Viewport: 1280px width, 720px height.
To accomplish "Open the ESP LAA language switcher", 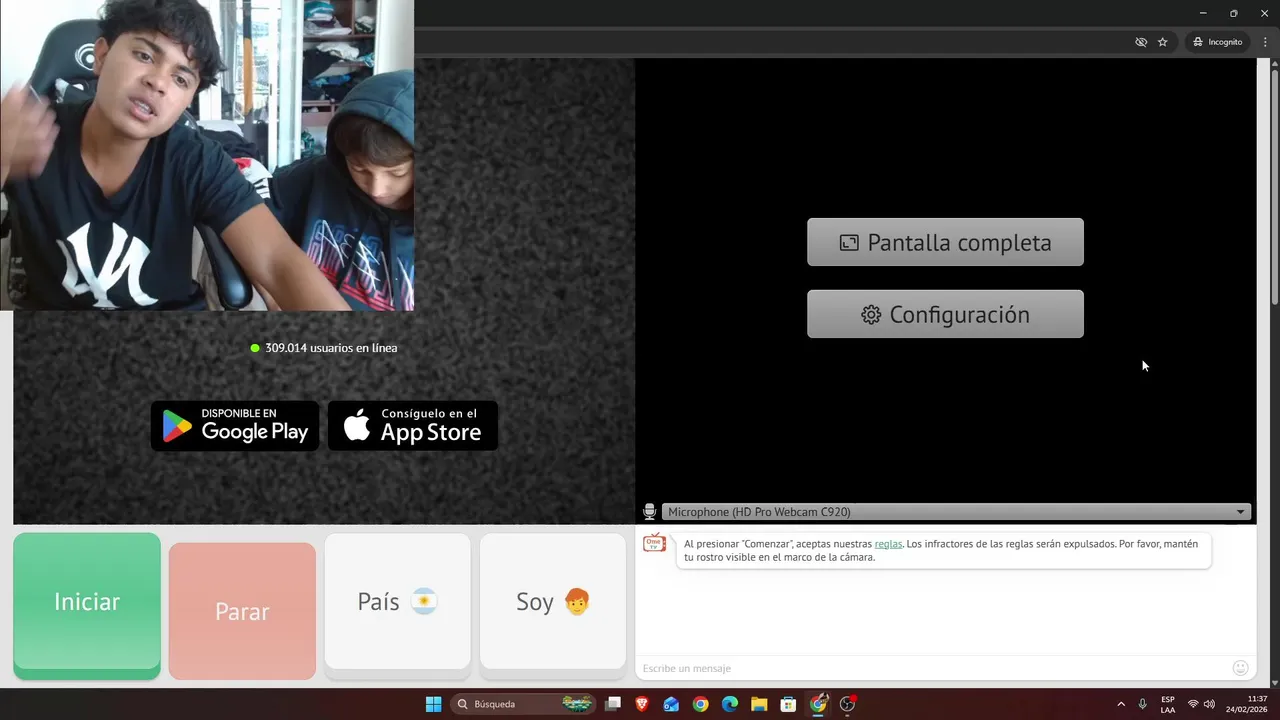I will coord(1168,704).
